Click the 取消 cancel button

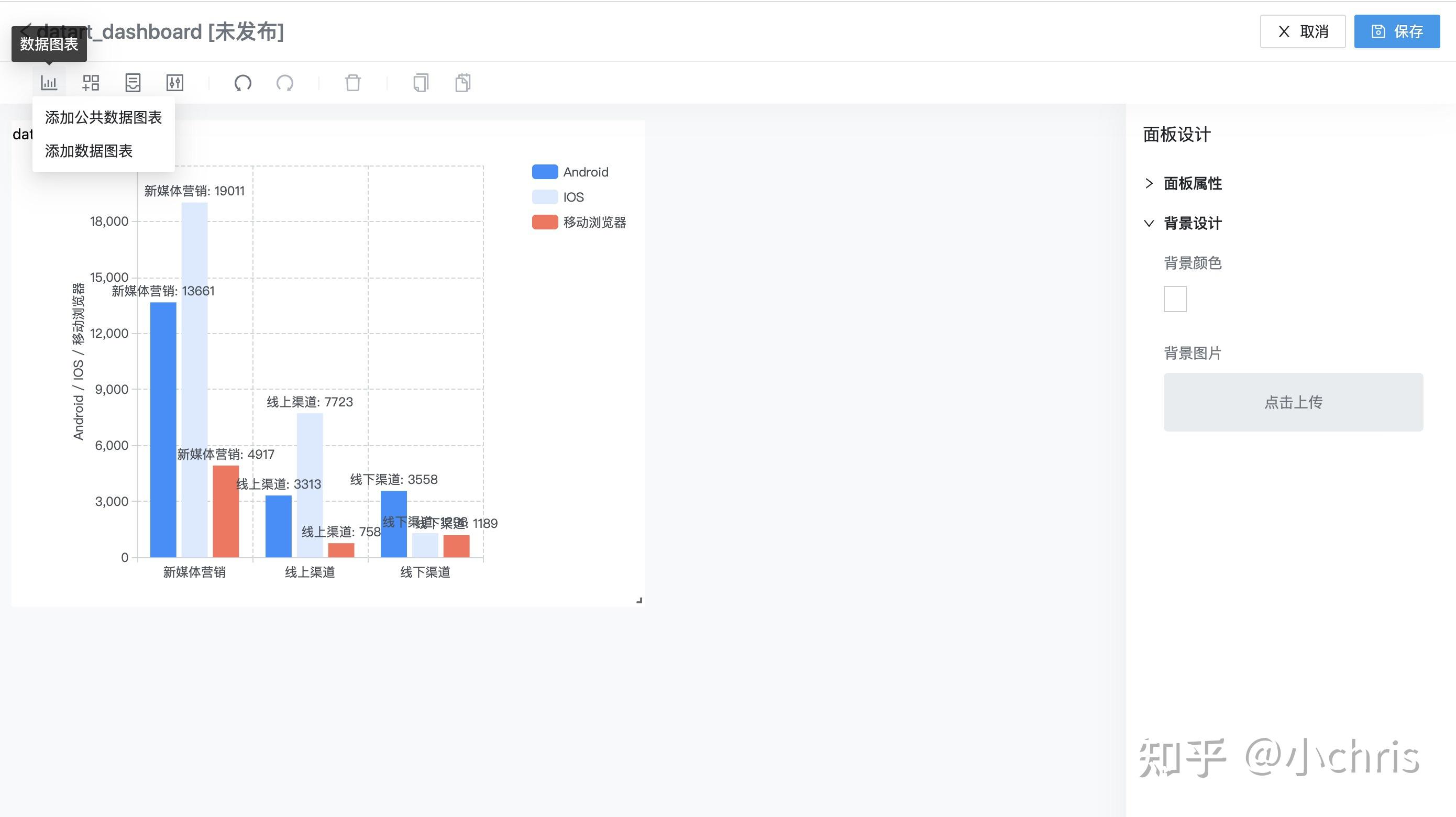1302,31
